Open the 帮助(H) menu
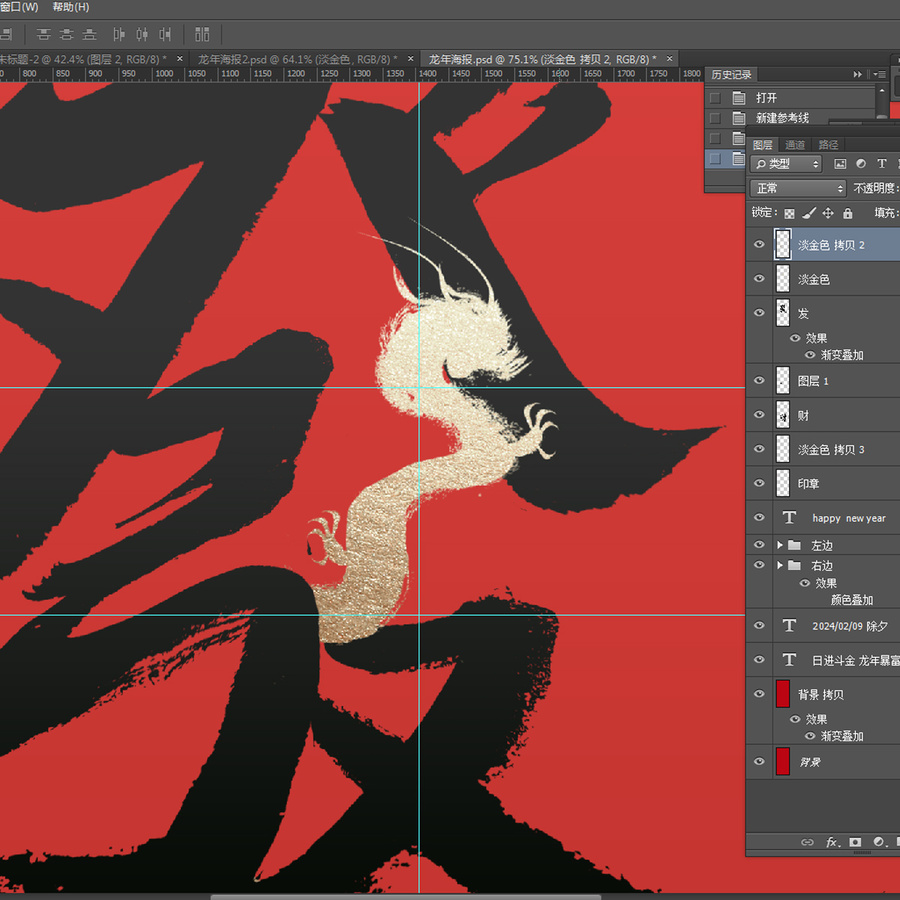 pyautogui.click(x=71, y=7)
